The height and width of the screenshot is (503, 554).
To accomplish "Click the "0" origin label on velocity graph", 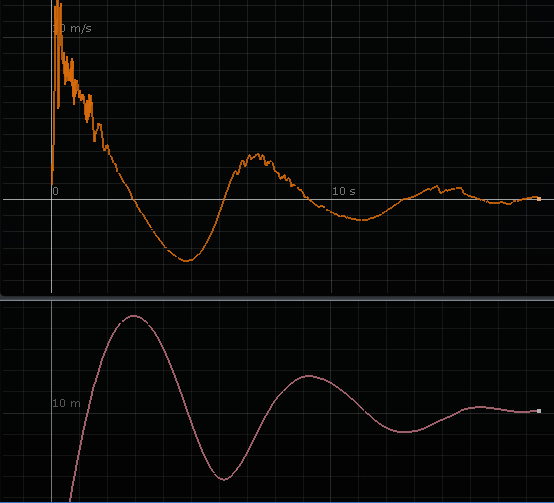I will click(x=55, y=191).
